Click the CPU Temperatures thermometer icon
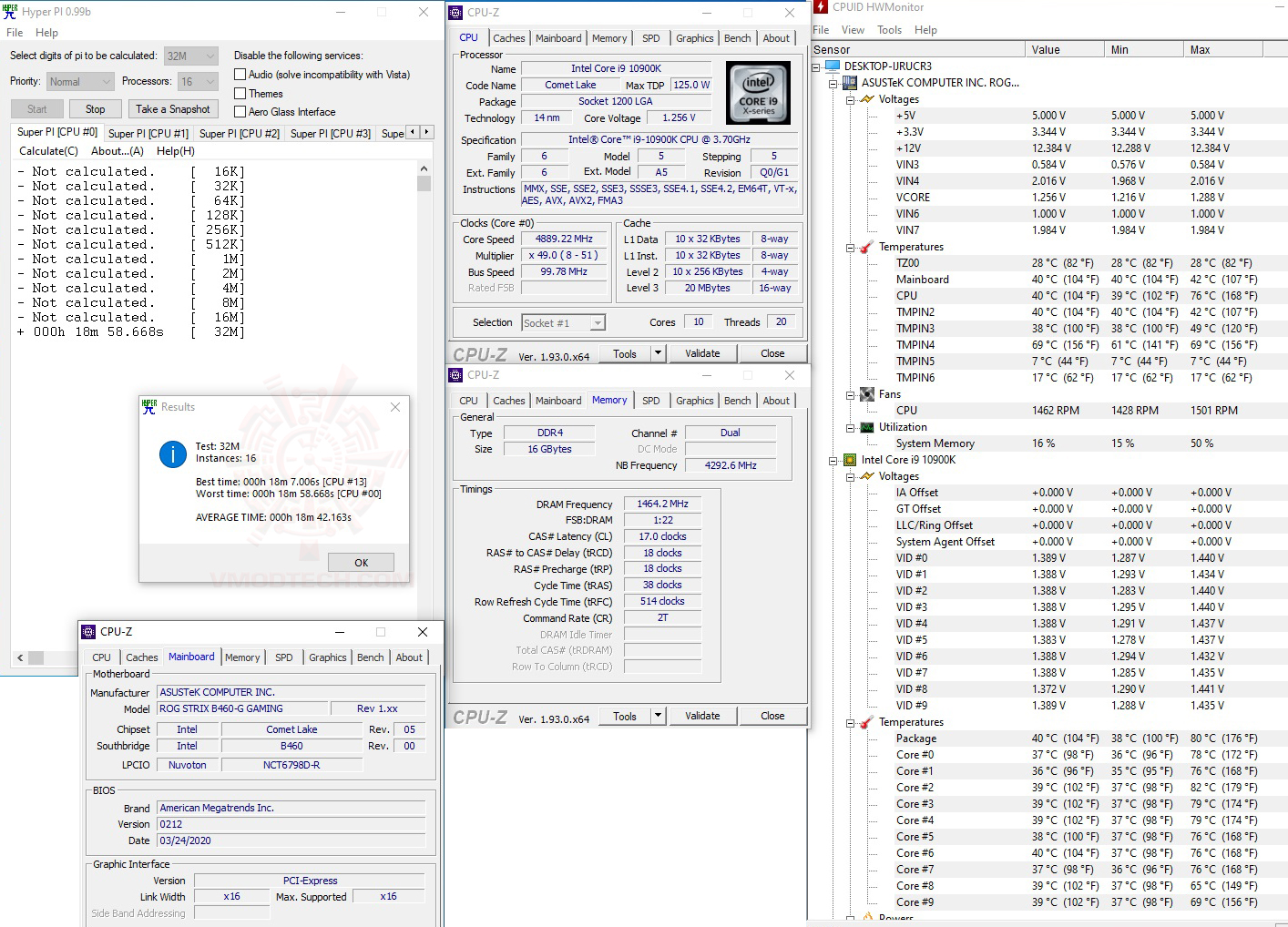 point(867,722)
